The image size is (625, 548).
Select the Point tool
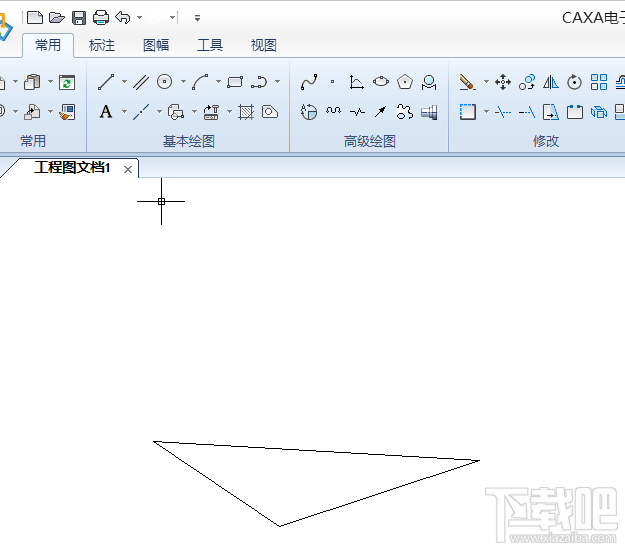click(332, 82)
